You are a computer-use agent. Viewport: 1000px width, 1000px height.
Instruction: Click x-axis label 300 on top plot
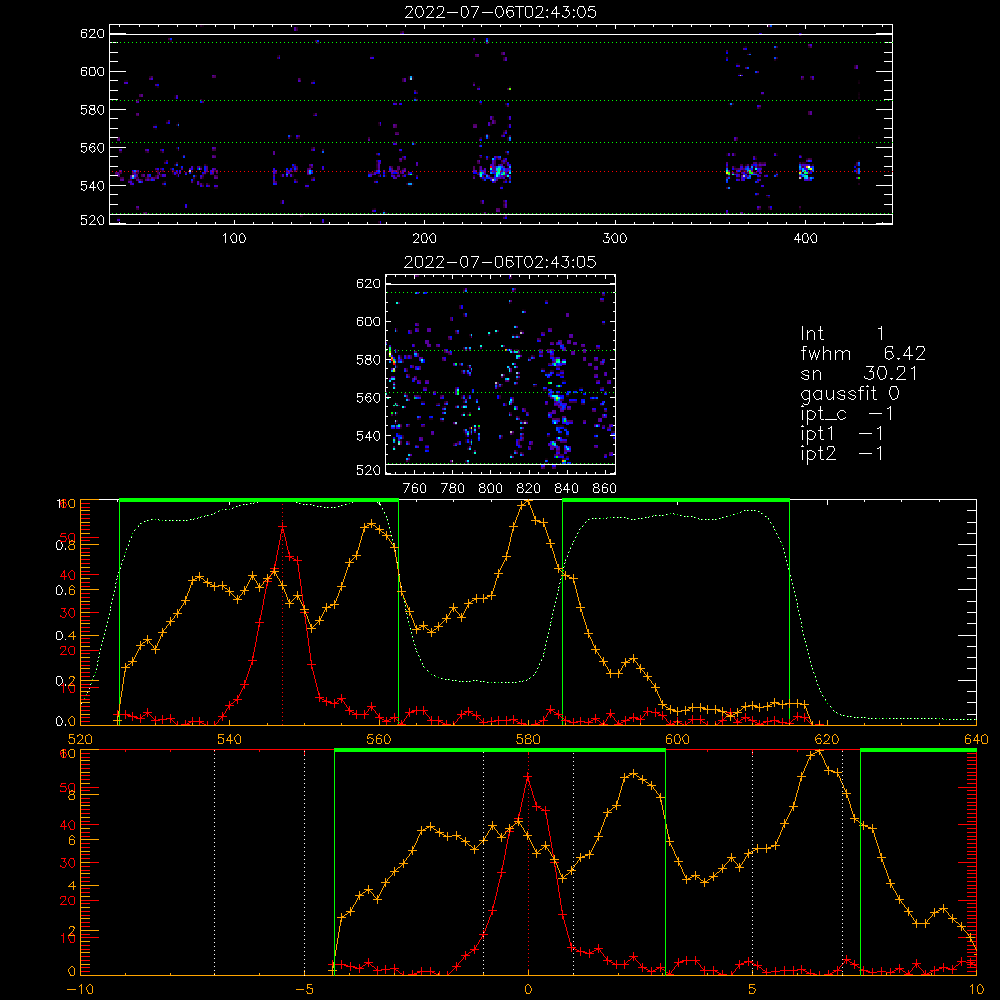pos(615,239)
